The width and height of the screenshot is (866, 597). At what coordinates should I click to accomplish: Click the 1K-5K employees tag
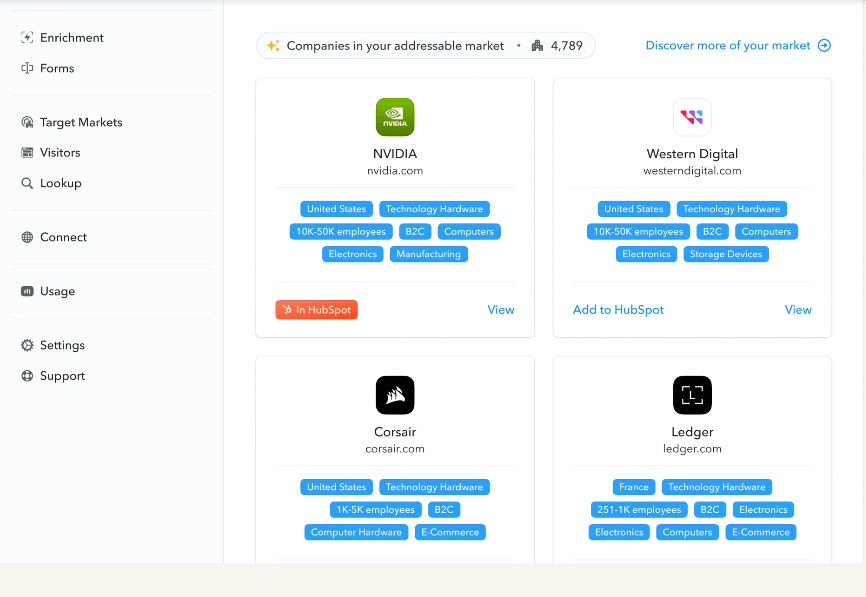coord(376,510)
